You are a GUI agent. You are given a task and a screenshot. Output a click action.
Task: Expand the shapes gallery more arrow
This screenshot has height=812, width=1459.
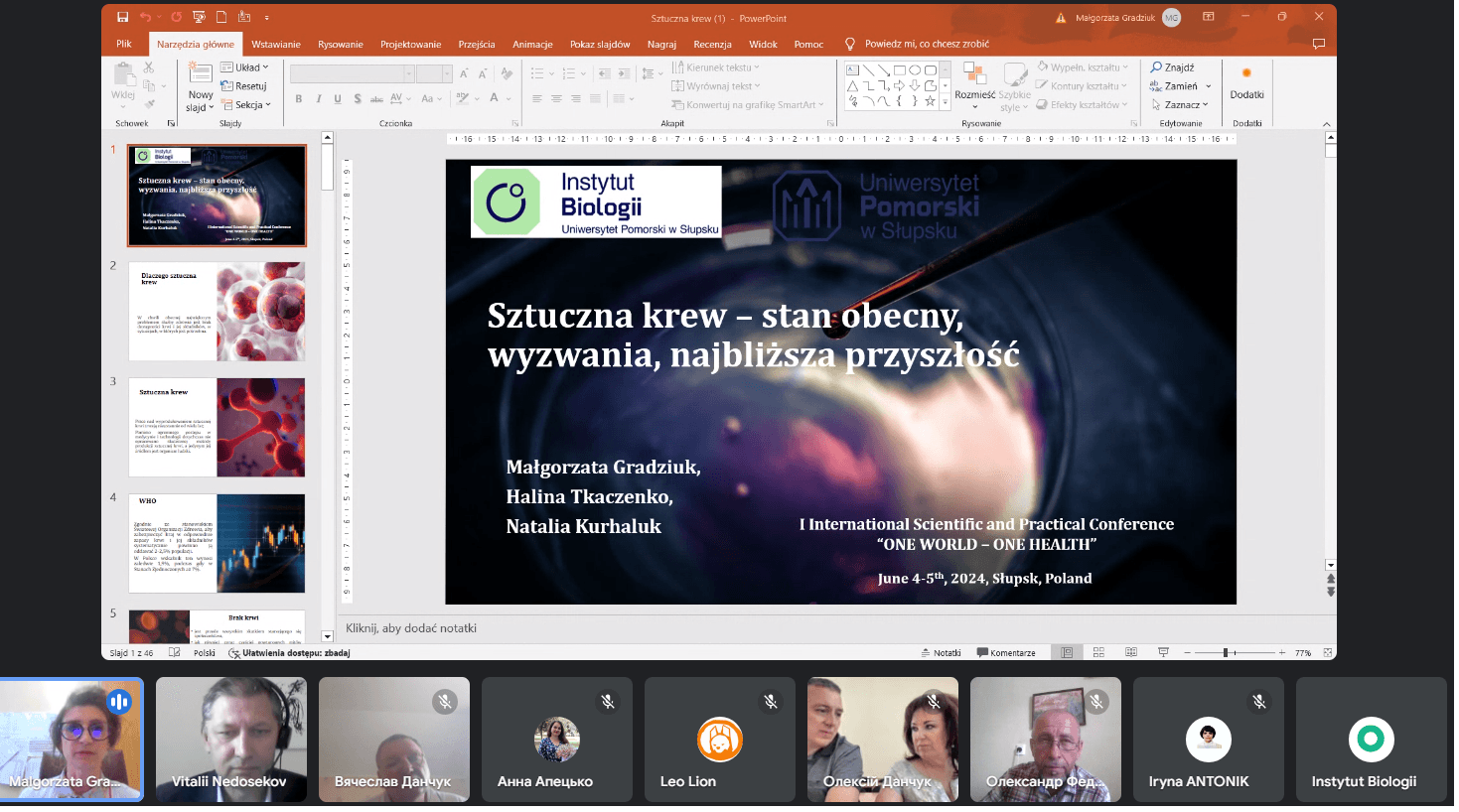(x=945, y=101)
